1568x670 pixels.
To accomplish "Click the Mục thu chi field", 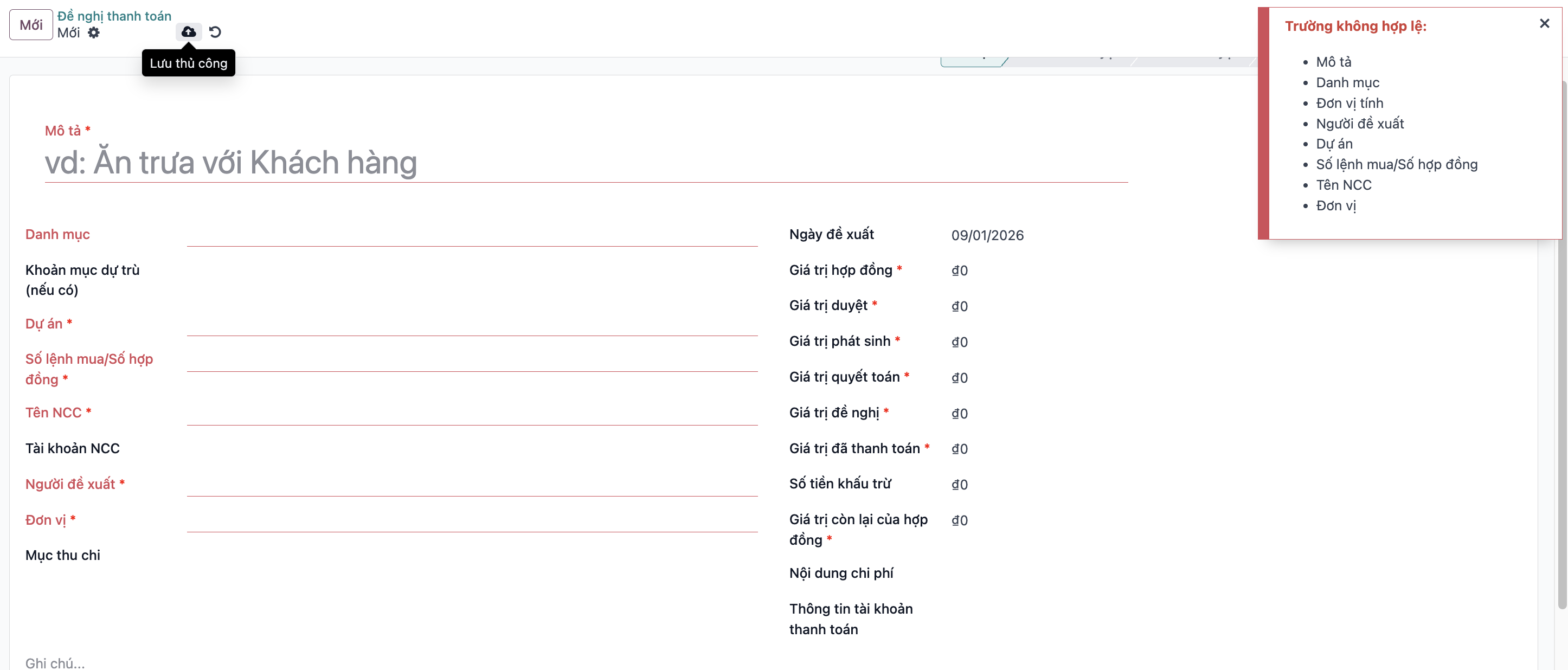I will click(472, 556).
